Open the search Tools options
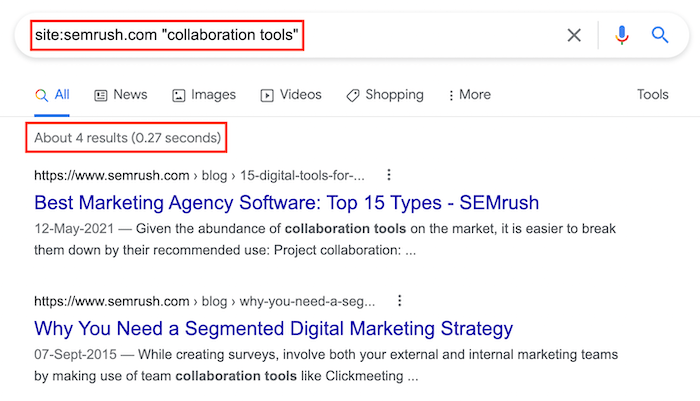 coord(652,95)
